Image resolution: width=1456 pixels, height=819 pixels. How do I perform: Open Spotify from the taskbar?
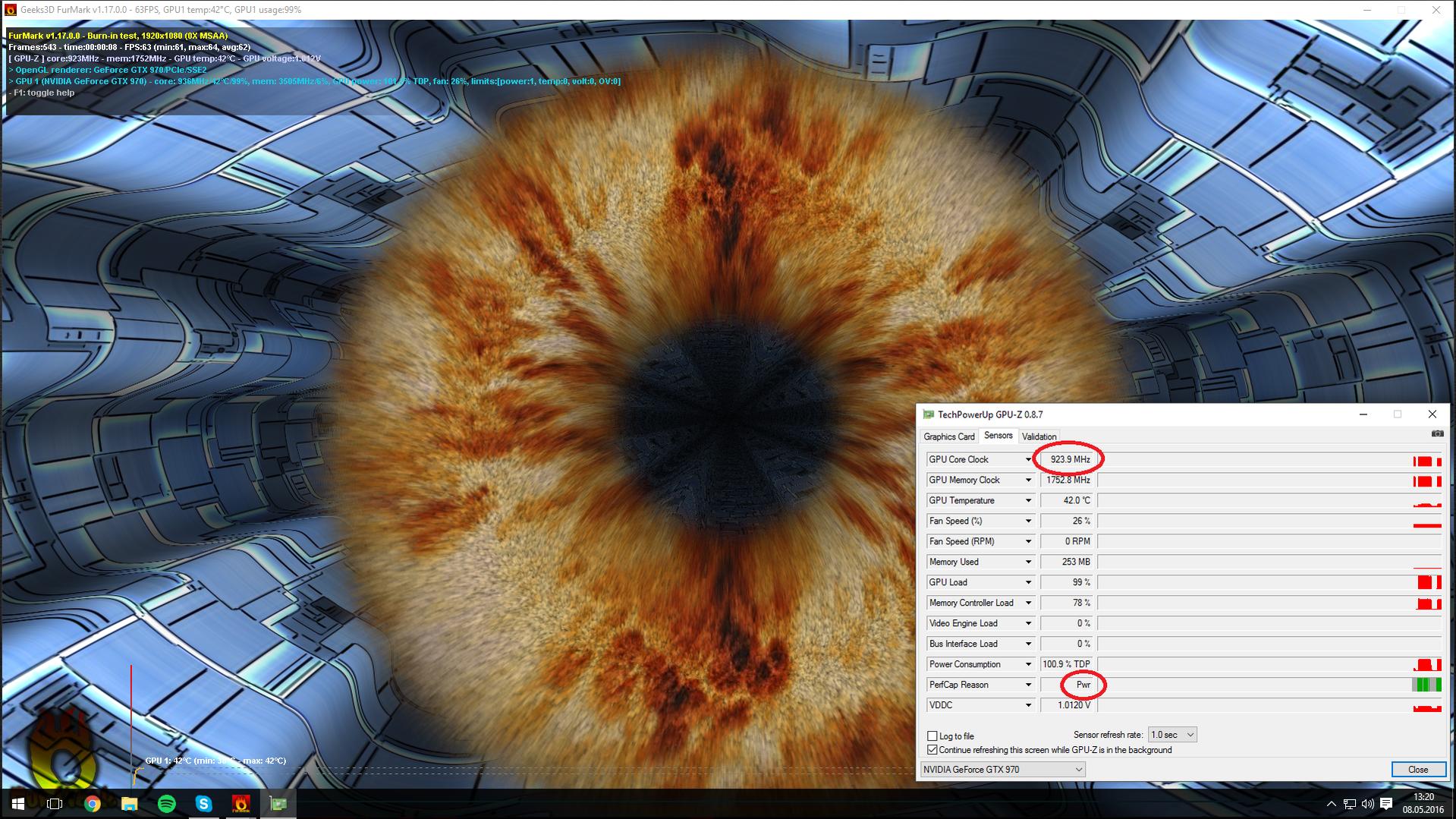coord(166,804)
